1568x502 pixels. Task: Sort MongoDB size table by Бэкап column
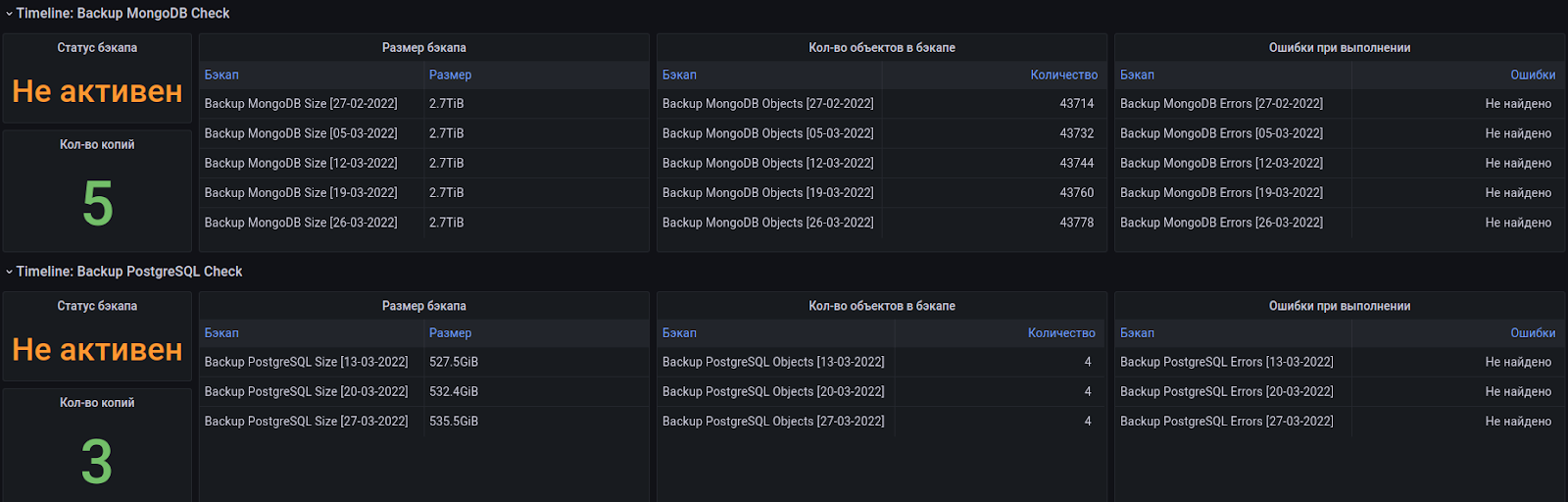pyautogui.click(x=221, y=75)
